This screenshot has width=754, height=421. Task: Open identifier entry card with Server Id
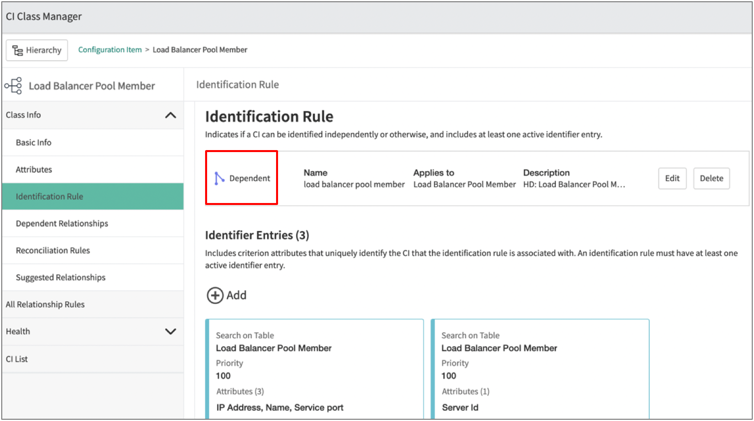(540, 369)
